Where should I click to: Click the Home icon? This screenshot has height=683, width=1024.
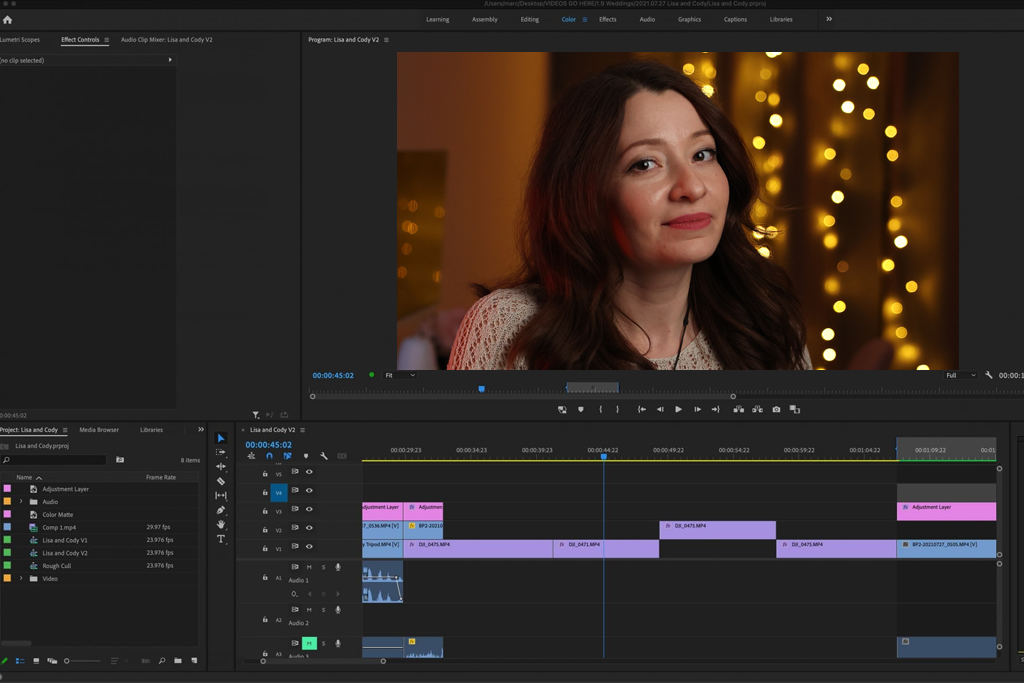click(7, 20)
